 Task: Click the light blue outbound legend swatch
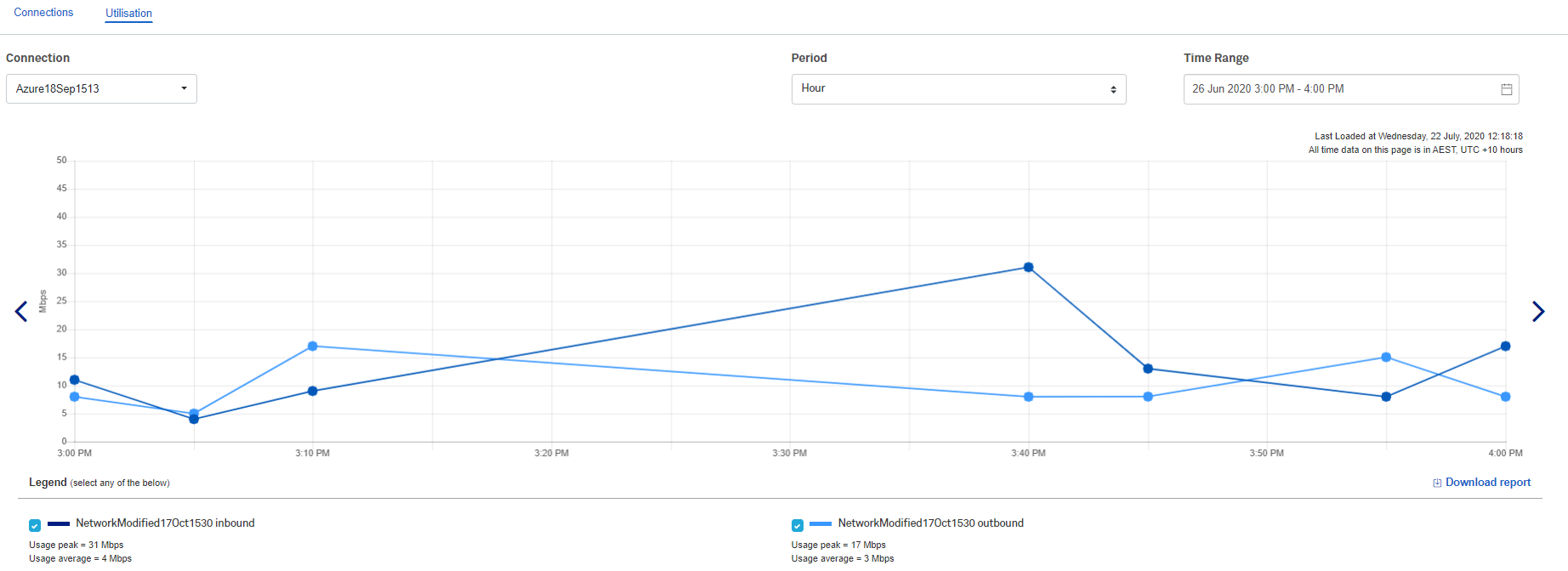pyautogui.click(x=821, y=523)
